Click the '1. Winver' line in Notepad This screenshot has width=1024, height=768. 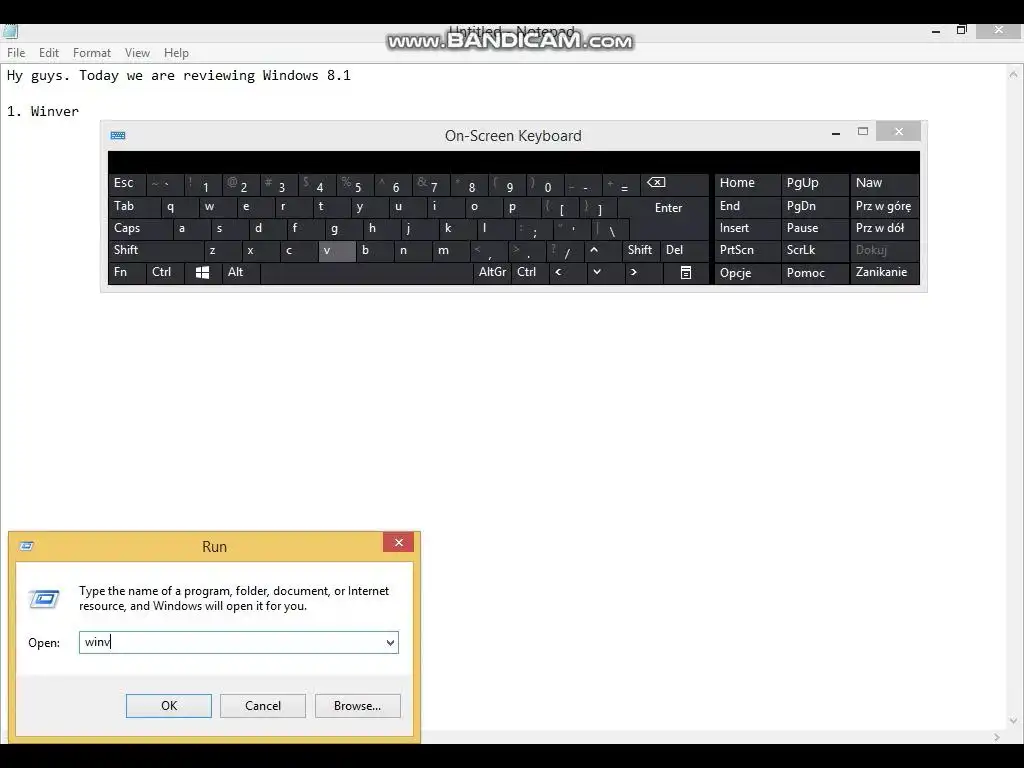click(43, 111)
